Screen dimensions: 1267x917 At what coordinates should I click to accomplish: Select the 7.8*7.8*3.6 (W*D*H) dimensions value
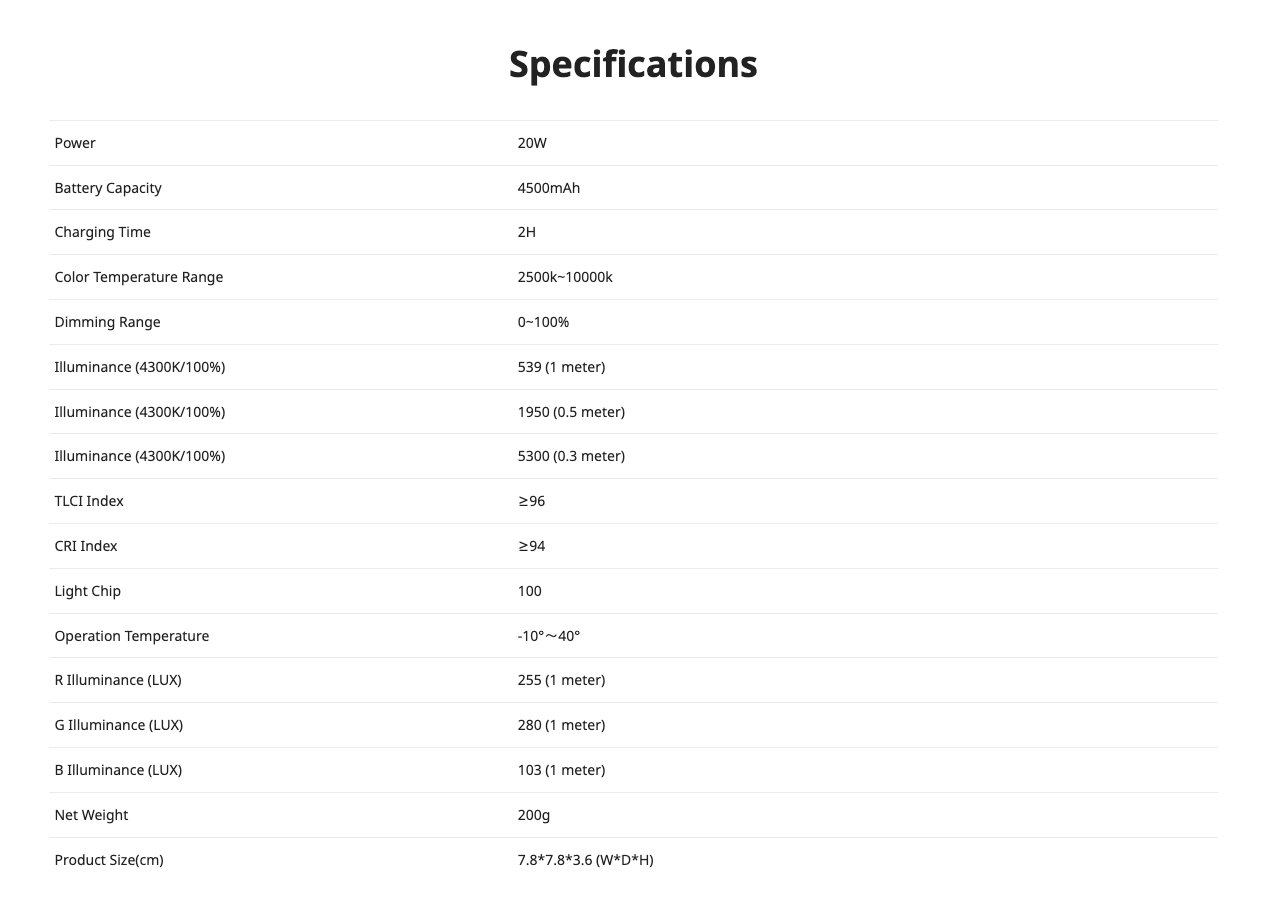click(x=585, y=860)
